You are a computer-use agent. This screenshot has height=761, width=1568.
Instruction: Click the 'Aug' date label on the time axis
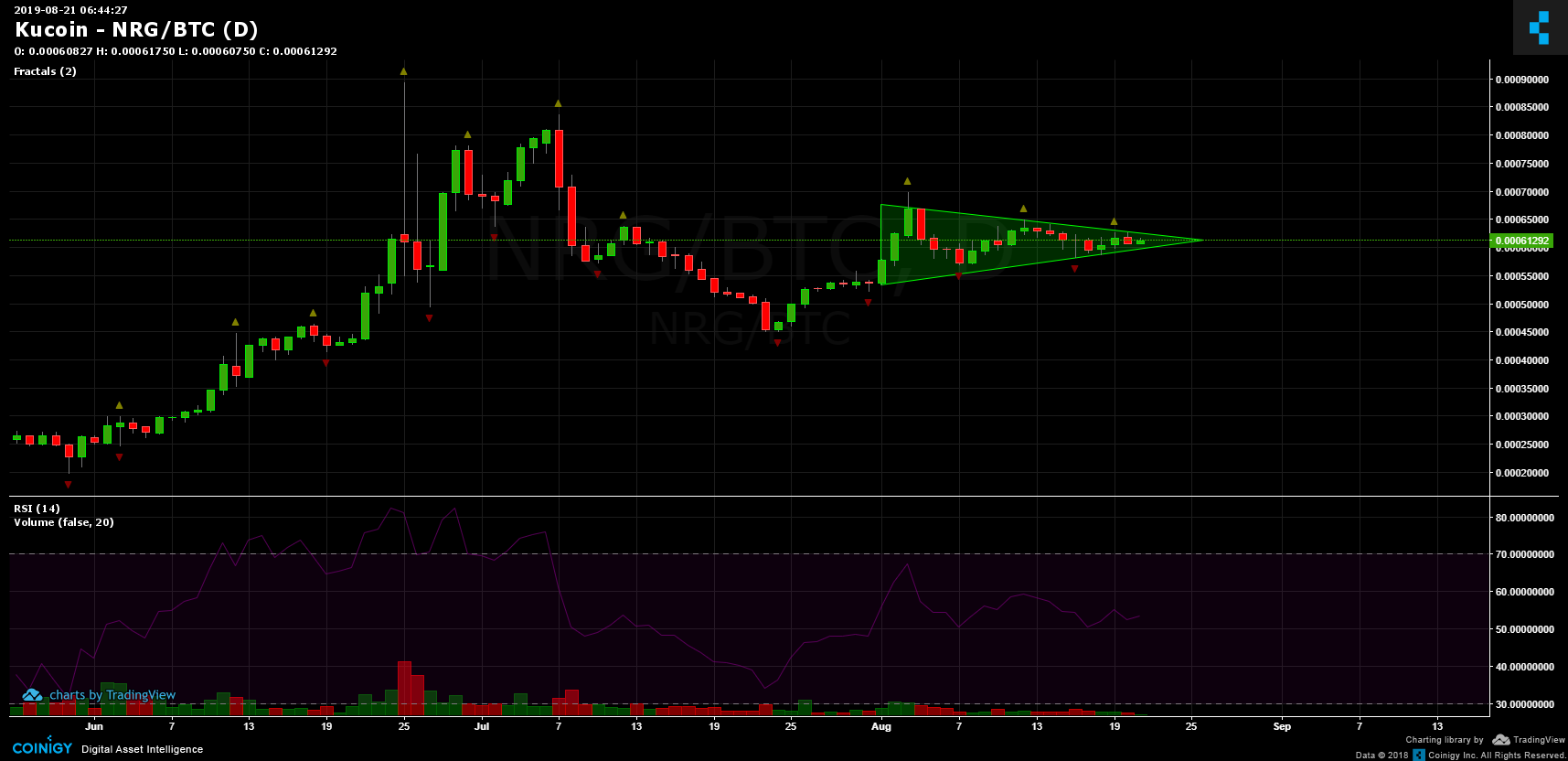coord(881,726)
